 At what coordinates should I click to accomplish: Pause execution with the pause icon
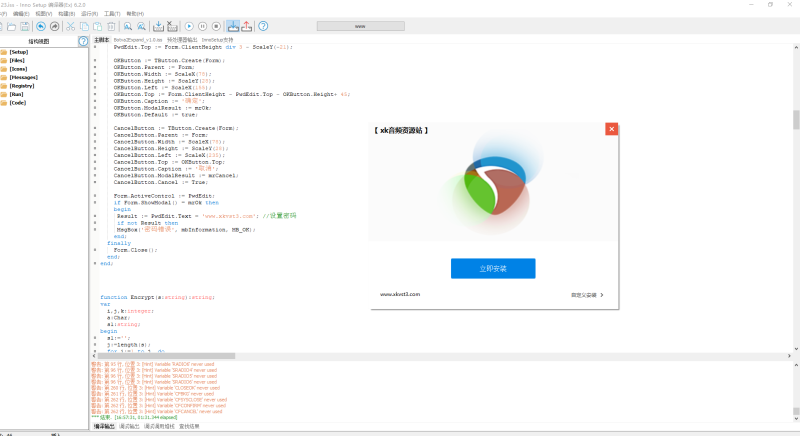coord(203,27)
